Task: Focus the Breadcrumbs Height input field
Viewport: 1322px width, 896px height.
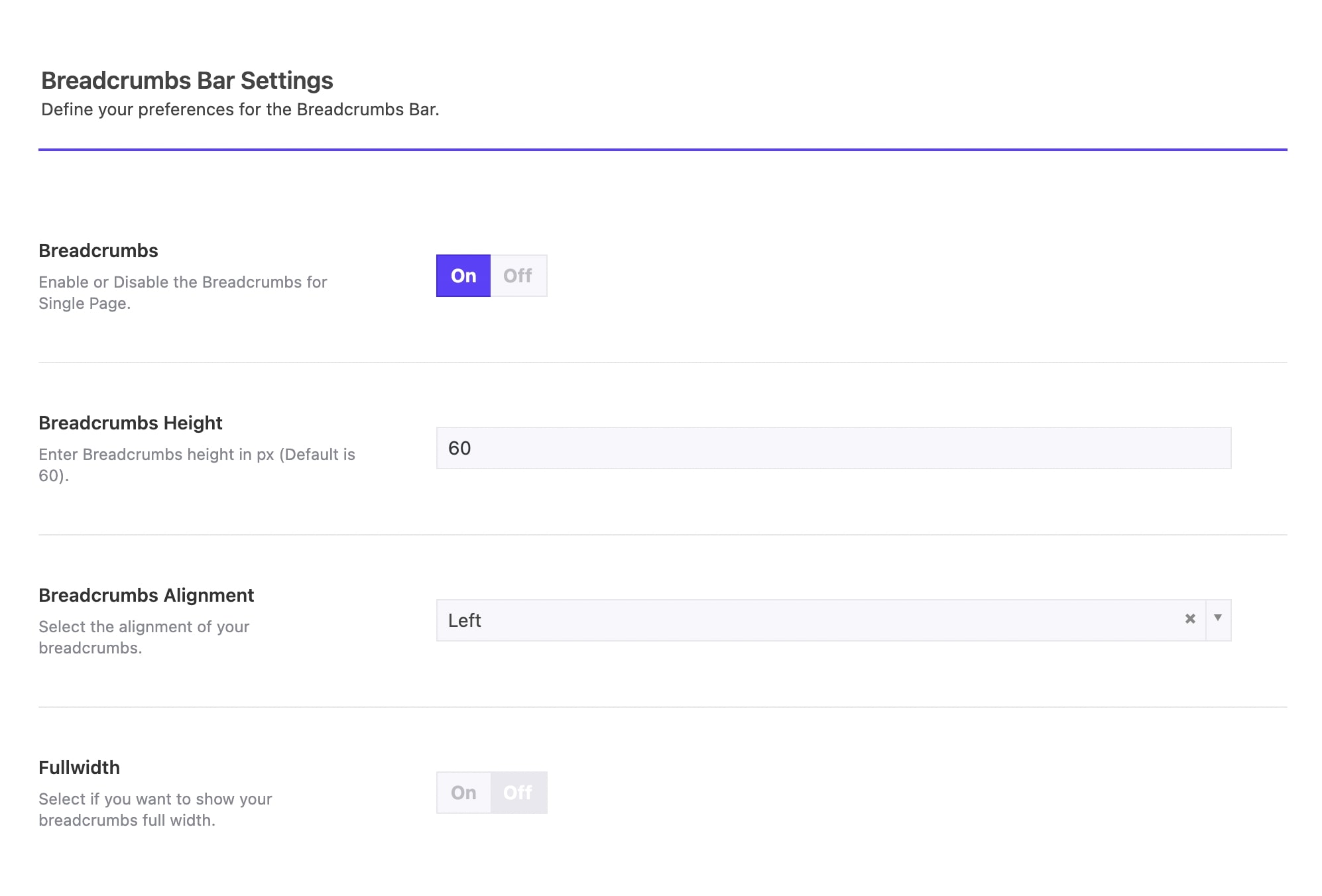Action: point(833,448)
